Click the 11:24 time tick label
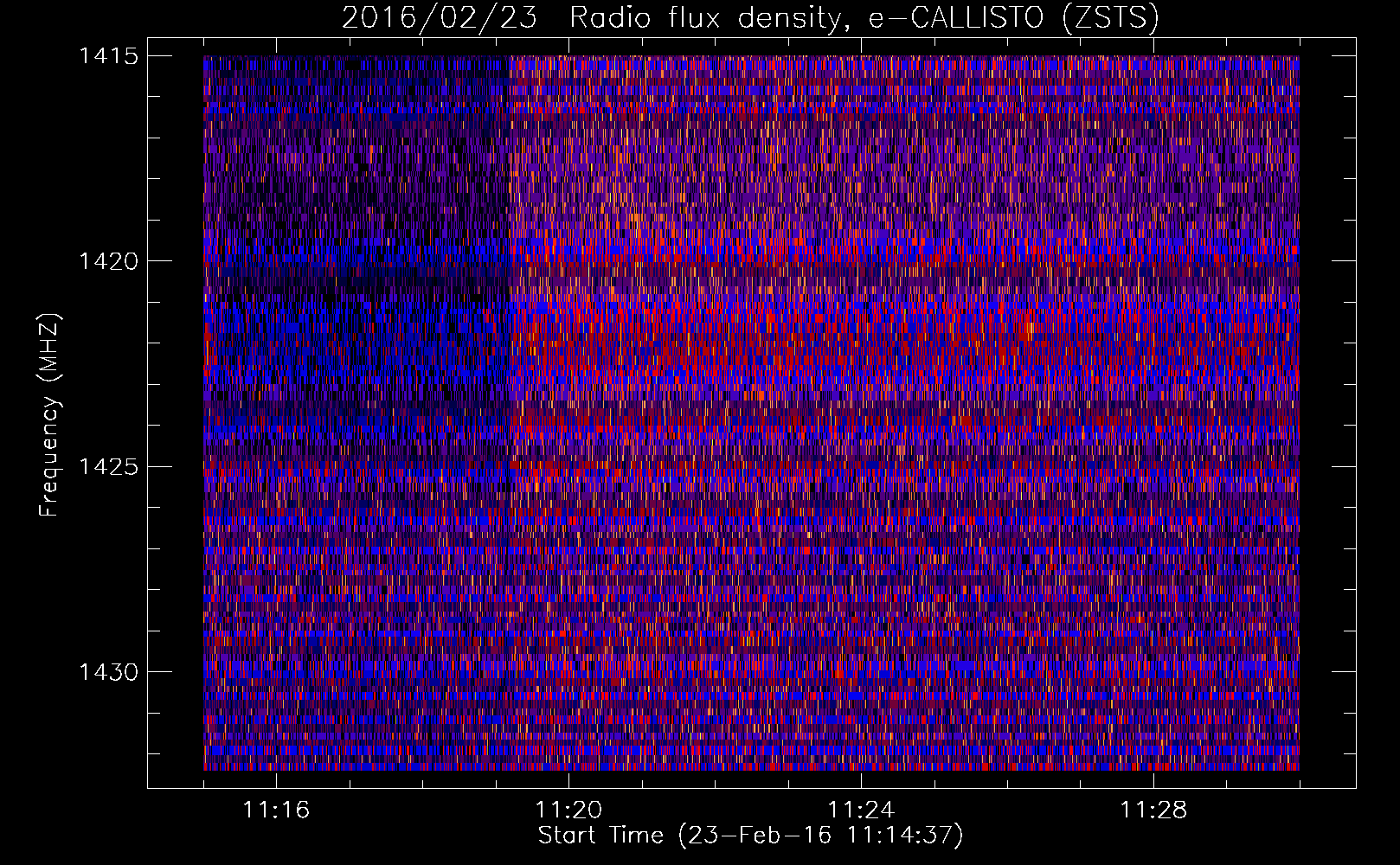 [861, 811]
